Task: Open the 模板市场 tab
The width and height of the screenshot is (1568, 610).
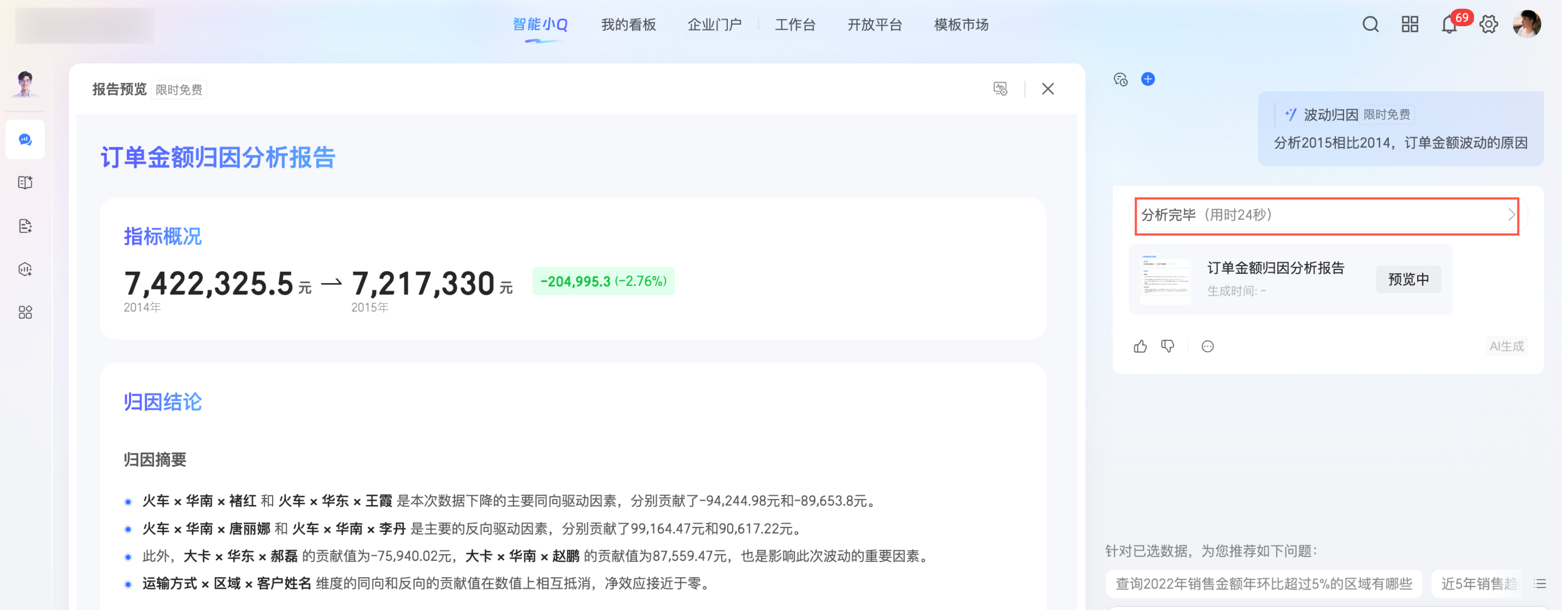Action: 960,25
